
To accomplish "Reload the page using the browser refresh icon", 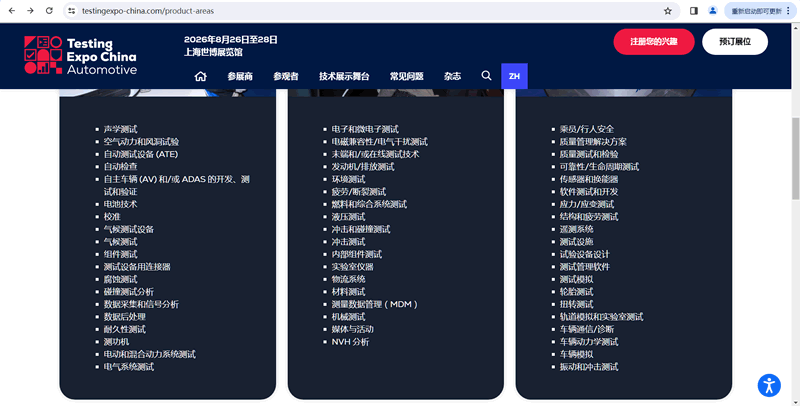I will click(x=50, y=10).
